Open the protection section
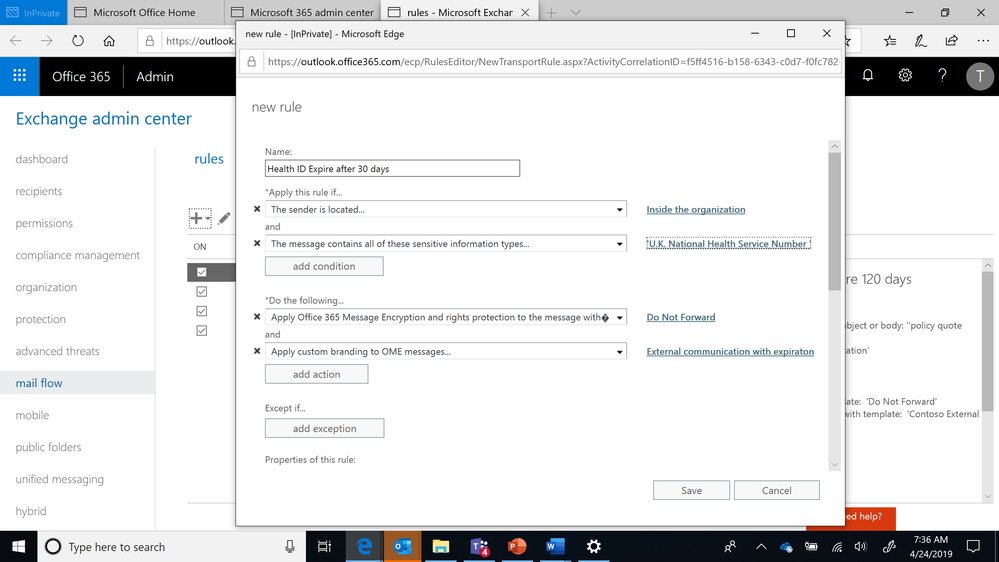999x562 pixels. pos(41,319)
